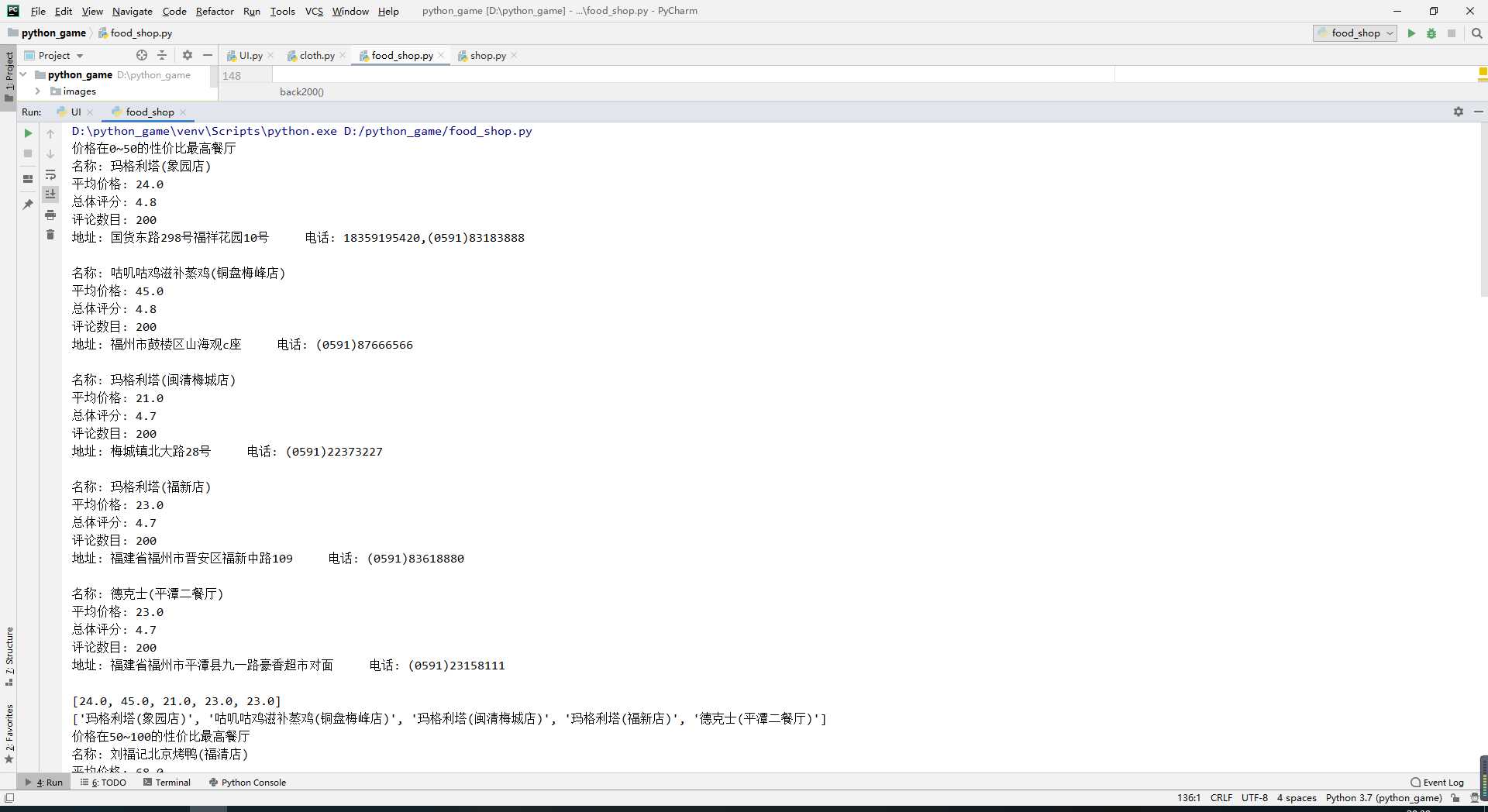Viewport: 1488px width, 812px height.
Task: Toggle scroll to end icon in Run panel
Action: [50, 194]
